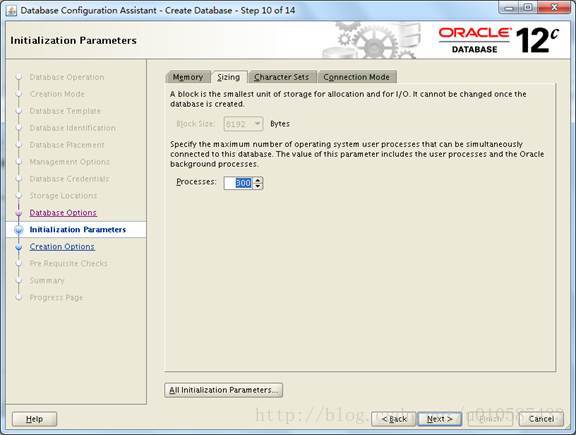Viewport: 576px width, 435px height.
Task: Click the Creation Options step bullet icon
Action: [x=19, y=247]
